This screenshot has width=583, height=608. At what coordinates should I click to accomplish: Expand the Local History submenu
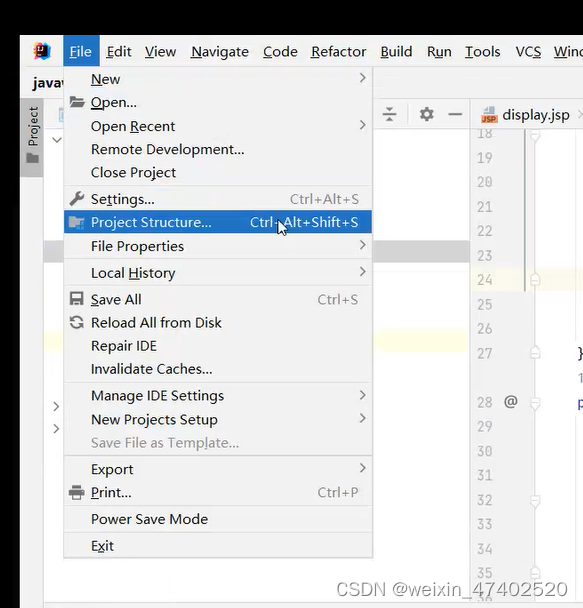[218, 273]
